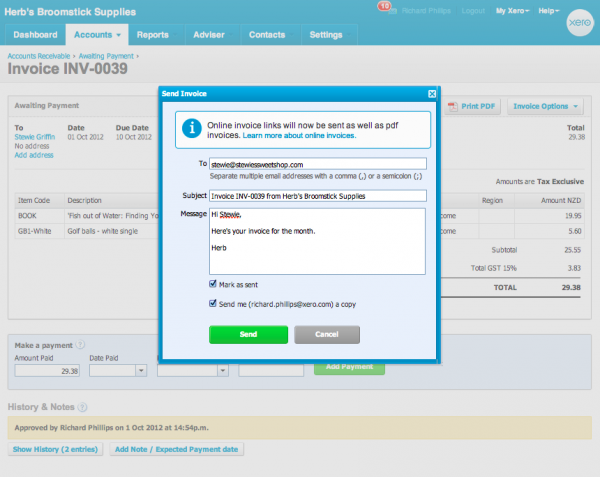Uncheck the Send me a copy checkbox
This screenshot has width=600, height=477.
[214, 303]
